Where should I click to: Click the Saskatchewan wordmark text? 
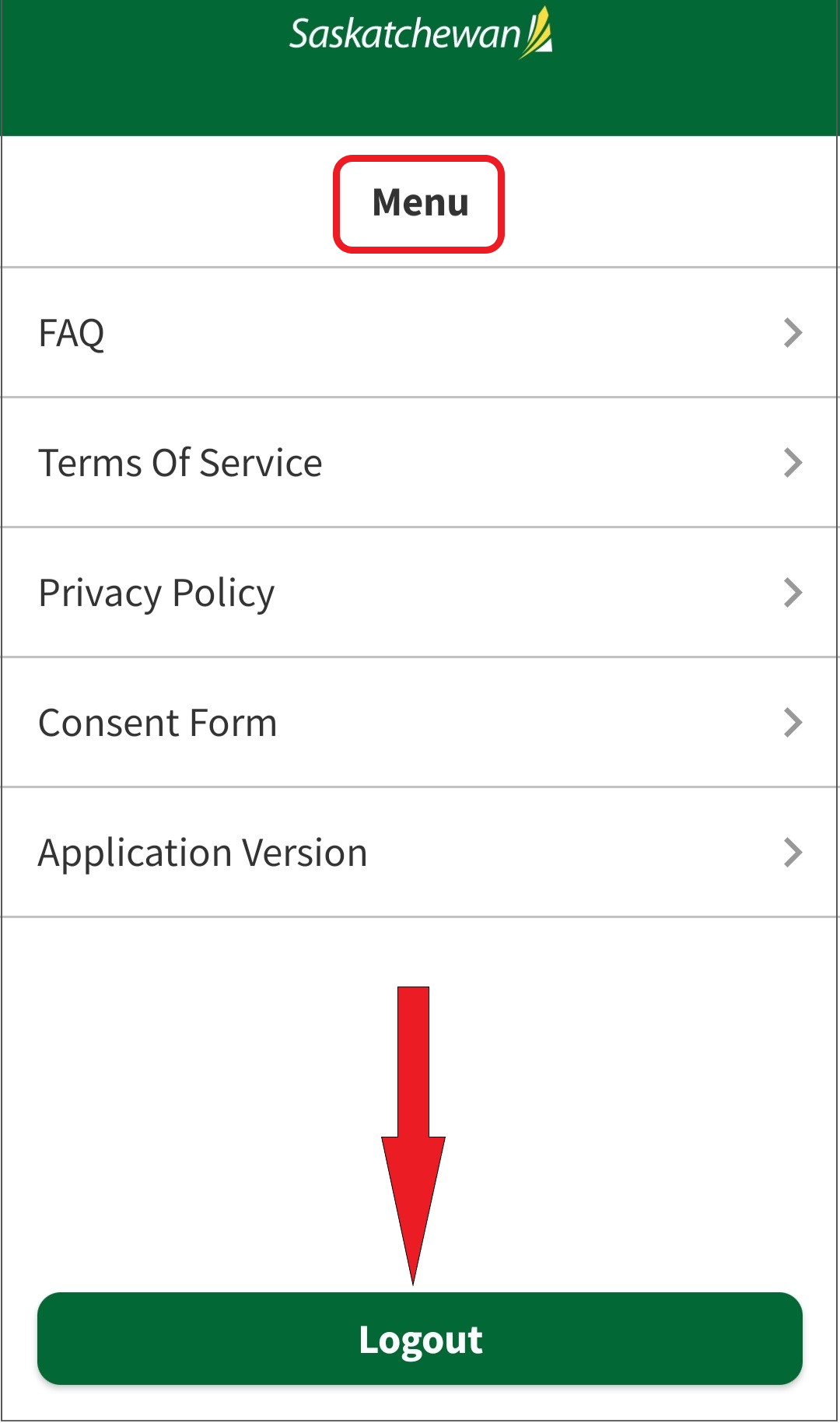point(404,34)
